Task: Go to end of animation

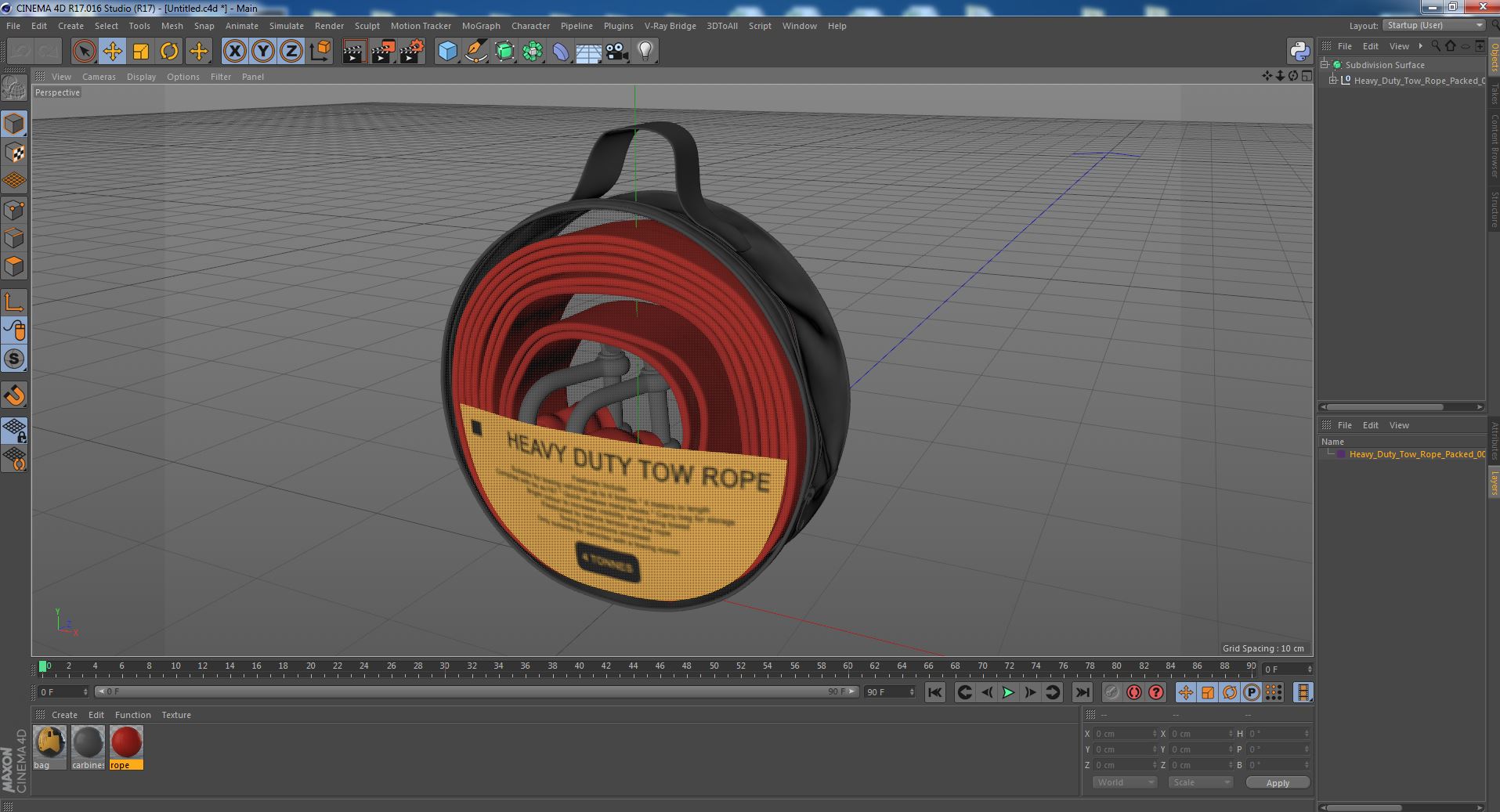Action: 1082,692
